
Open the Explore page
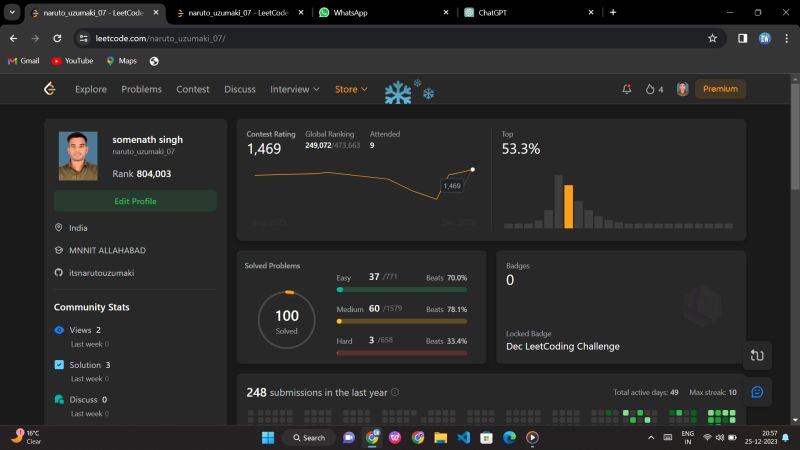click(x=91, y=89)
